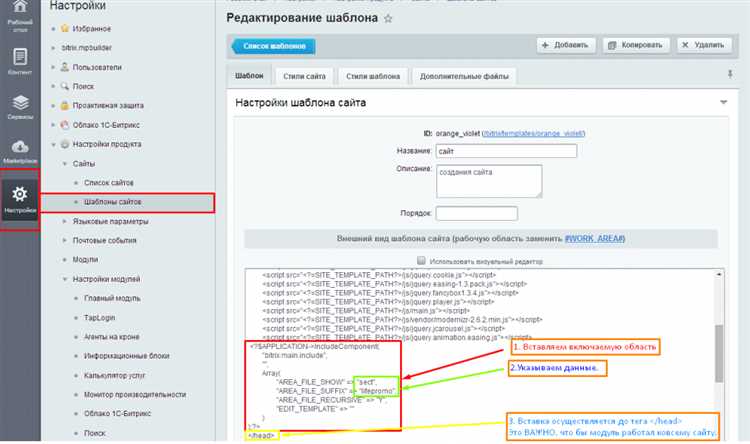Switch to the Стили сайта tab
Screen dimensions: 750x444
[x=304, y=76]
